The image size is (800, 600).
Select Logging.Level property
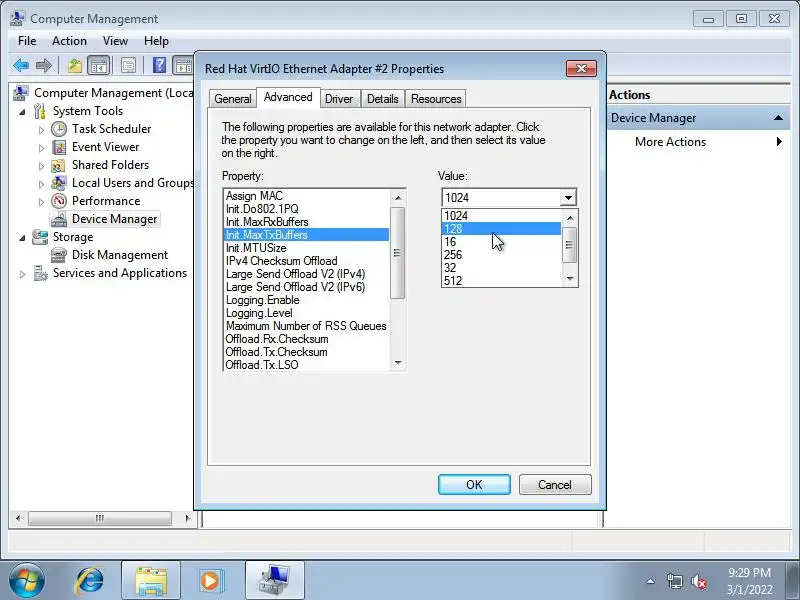pyautogui.click(x=307, y=313)
